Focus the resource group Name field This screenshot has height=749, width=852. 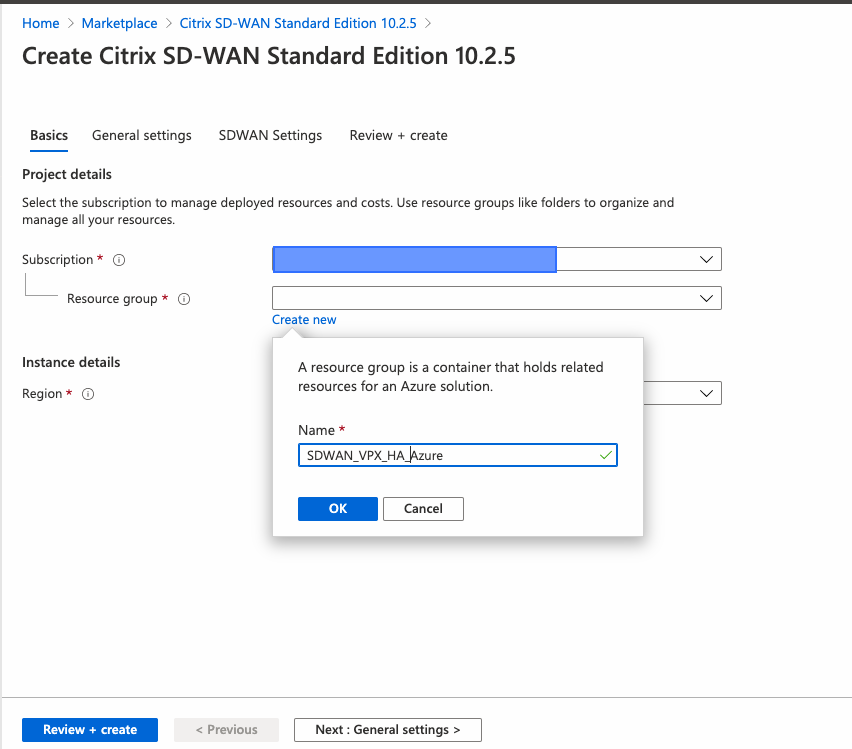[x=458, y=455]
